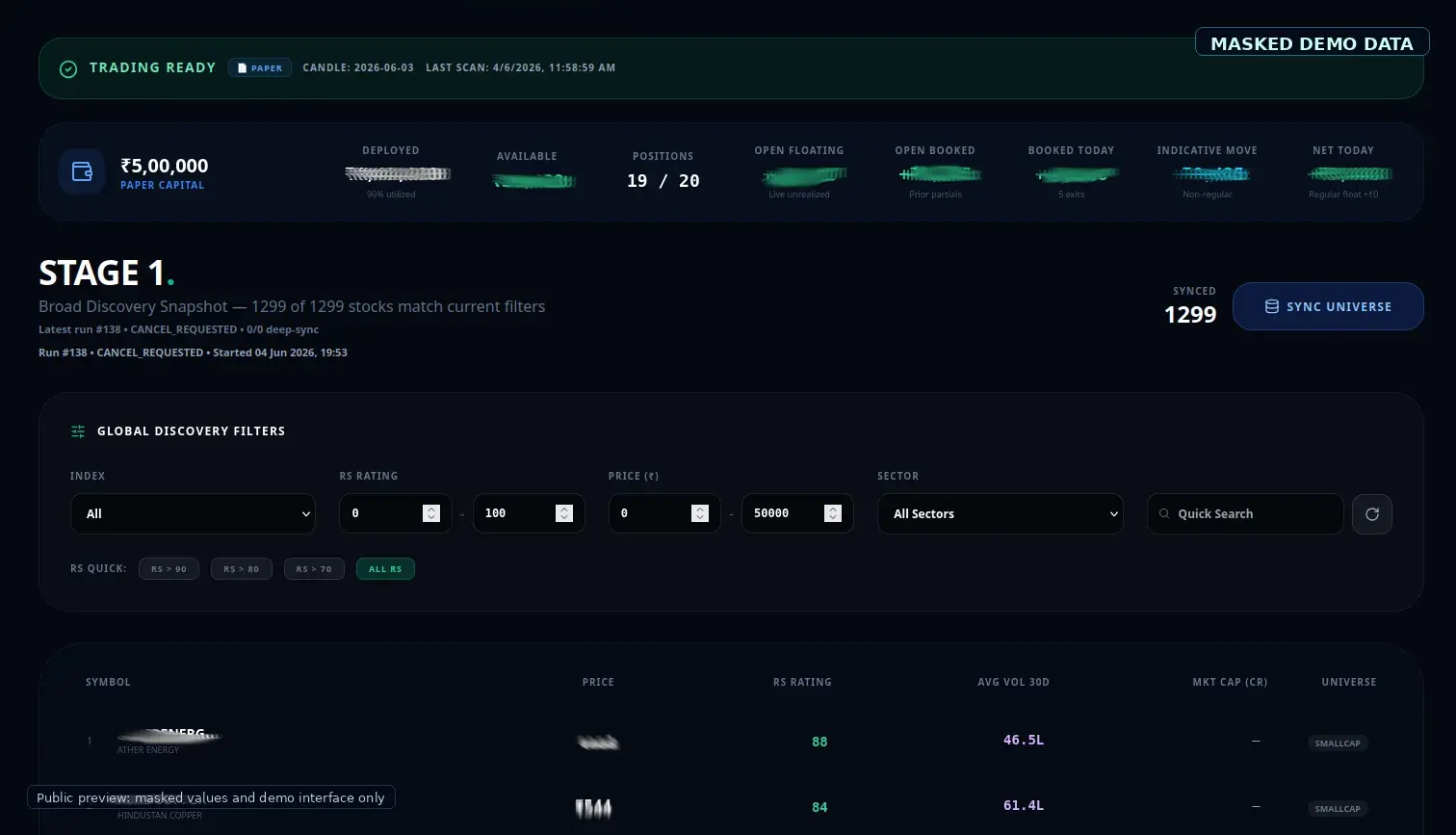
Task: Click the AVAILABLE metric label
Action: [x=527, y=156]
